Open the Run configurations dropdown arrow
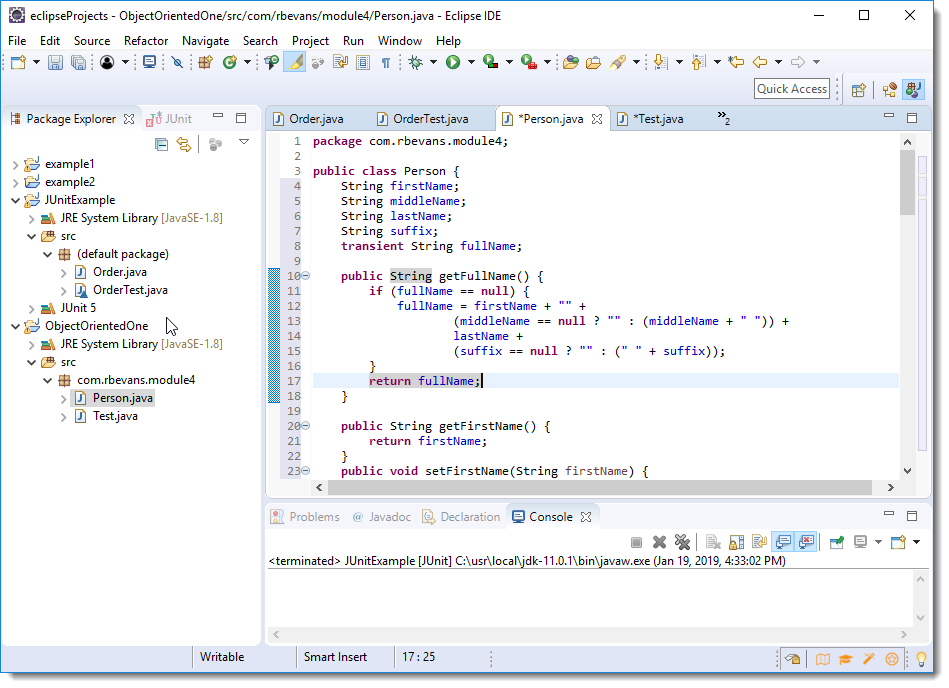This screenshot has height=688, width=949. pos(471,62)
